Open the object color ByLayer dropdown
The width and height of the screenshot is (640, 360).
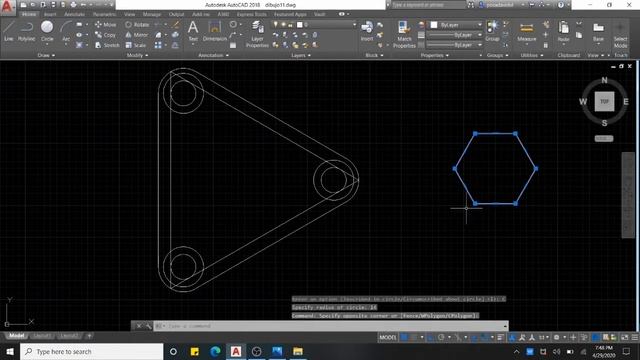point(456,25)
